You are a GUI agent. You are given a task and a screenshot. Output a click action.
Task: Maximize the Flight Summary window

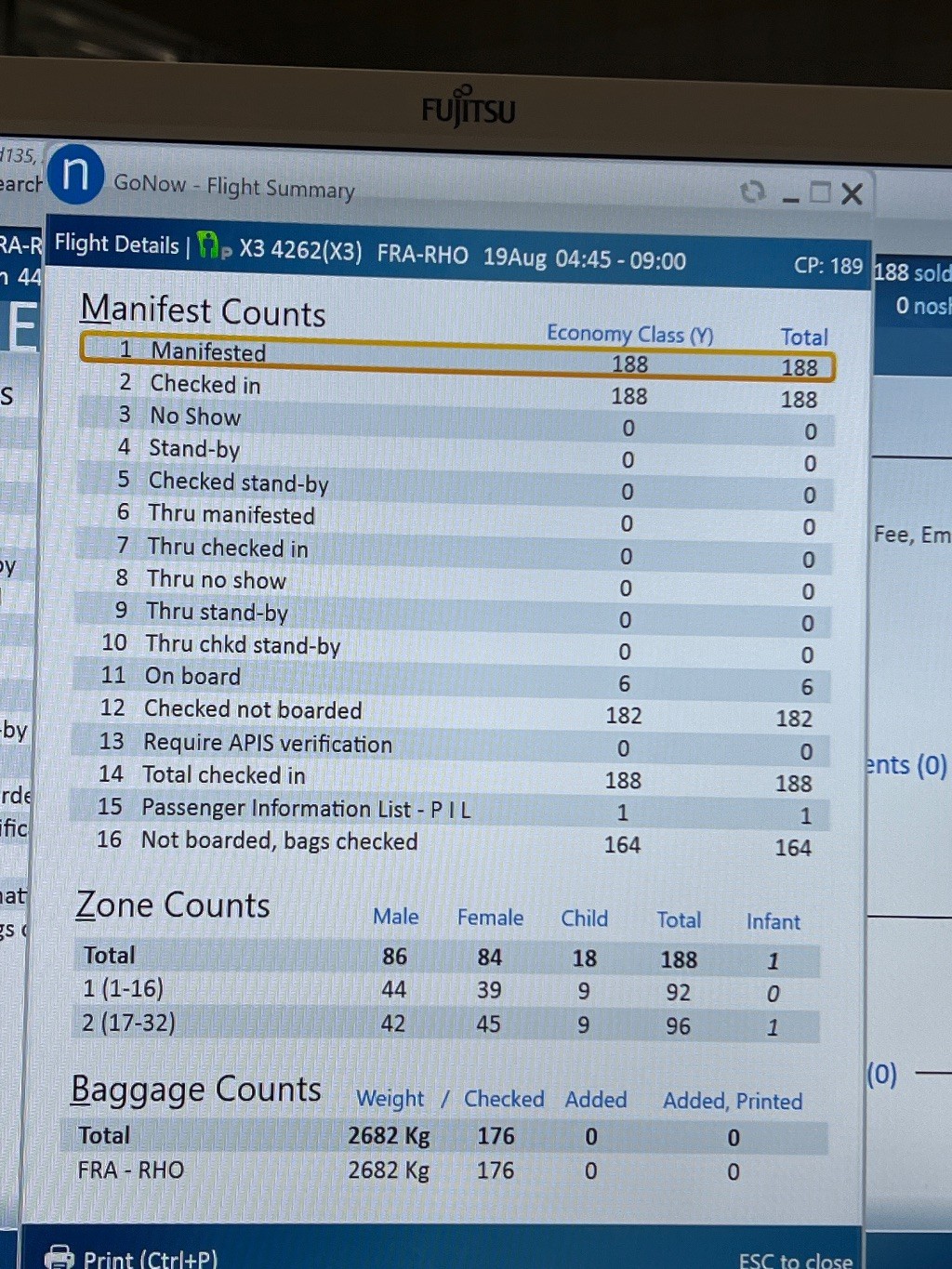pos(820,192)
